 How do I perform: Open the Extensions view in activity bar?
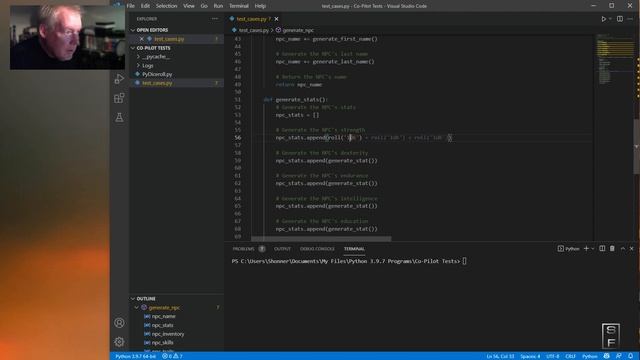pos(119,98)
